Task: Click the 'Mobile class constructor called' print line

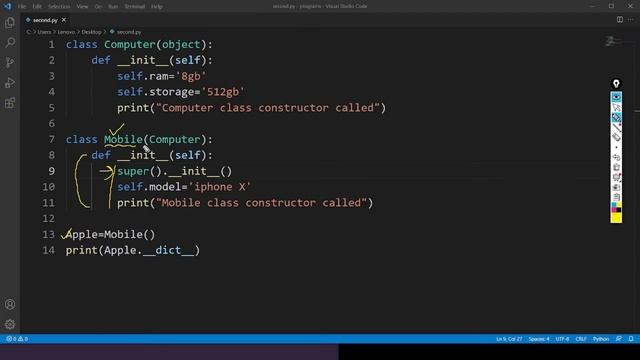Action: click(245, 203)
